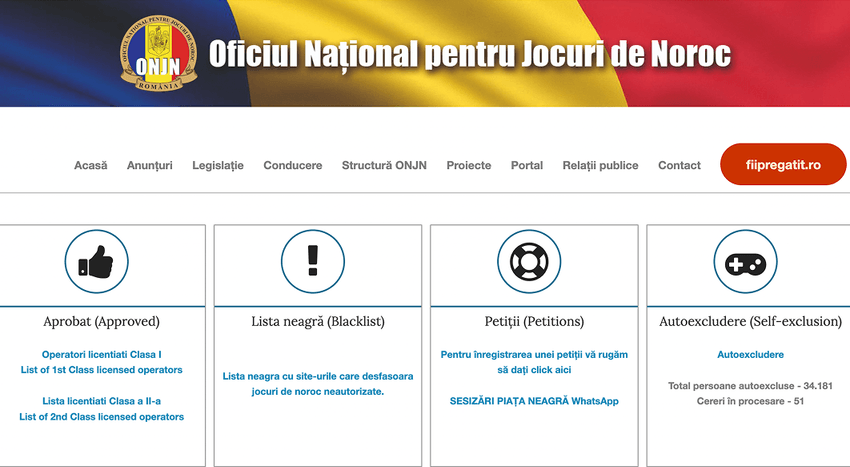Screen dimensions: 850x467
Task: Click the ONJN emblem logo
Action: click(x=158, y=53)
